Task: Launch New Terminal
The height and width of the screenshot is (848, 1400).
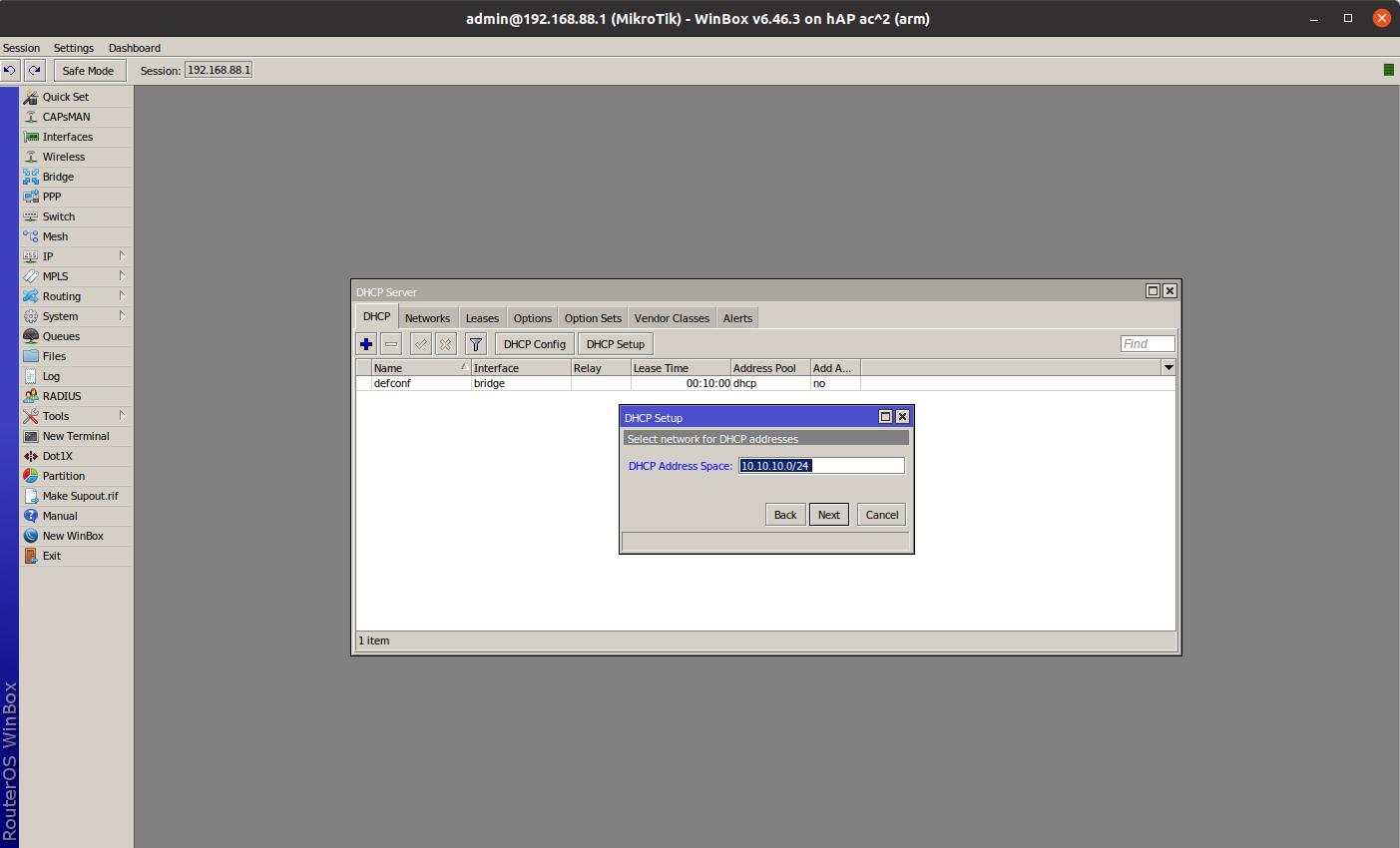Action: tap(76, 436)
